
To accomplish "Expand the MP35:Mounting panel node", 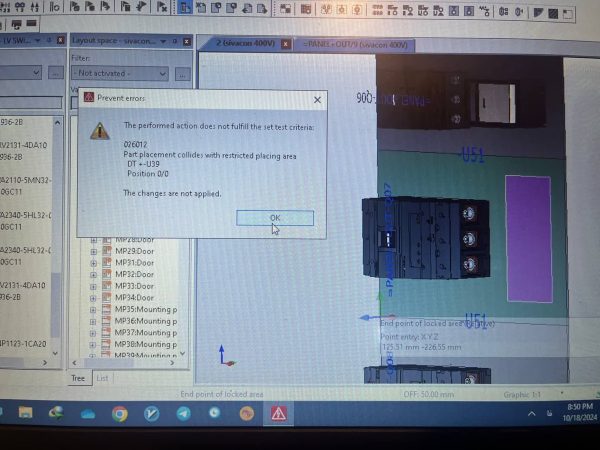I will [x=93, y=310].
